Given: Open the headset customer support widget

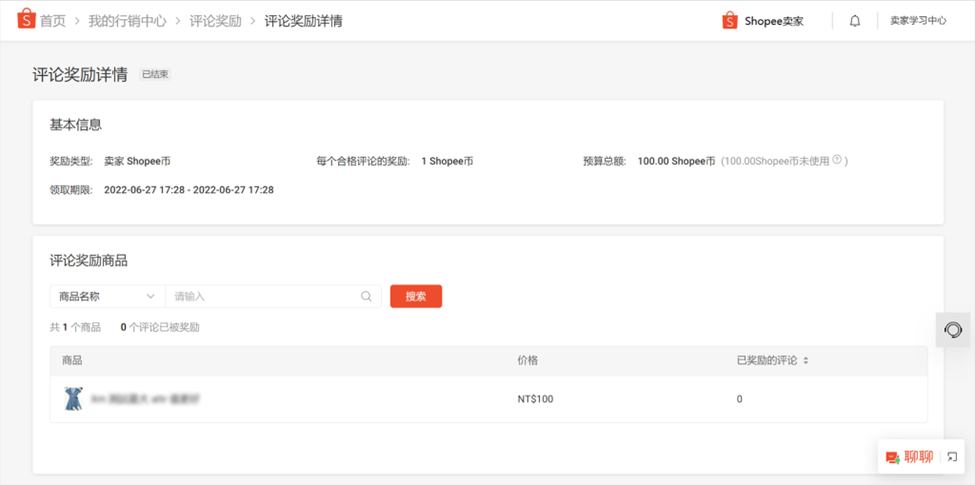Looking at the screenshot, I should point(953,330).
